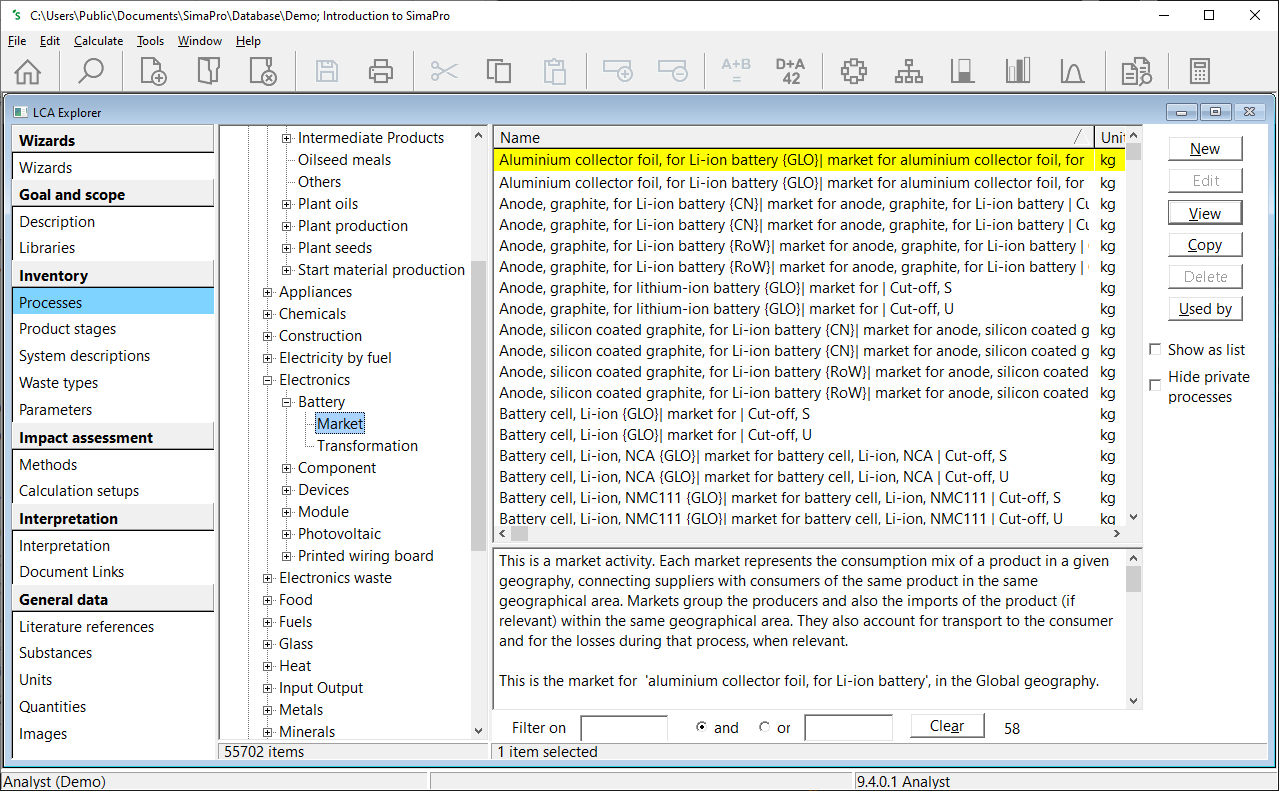Click the New document toolbar icon

coord(153,71)
